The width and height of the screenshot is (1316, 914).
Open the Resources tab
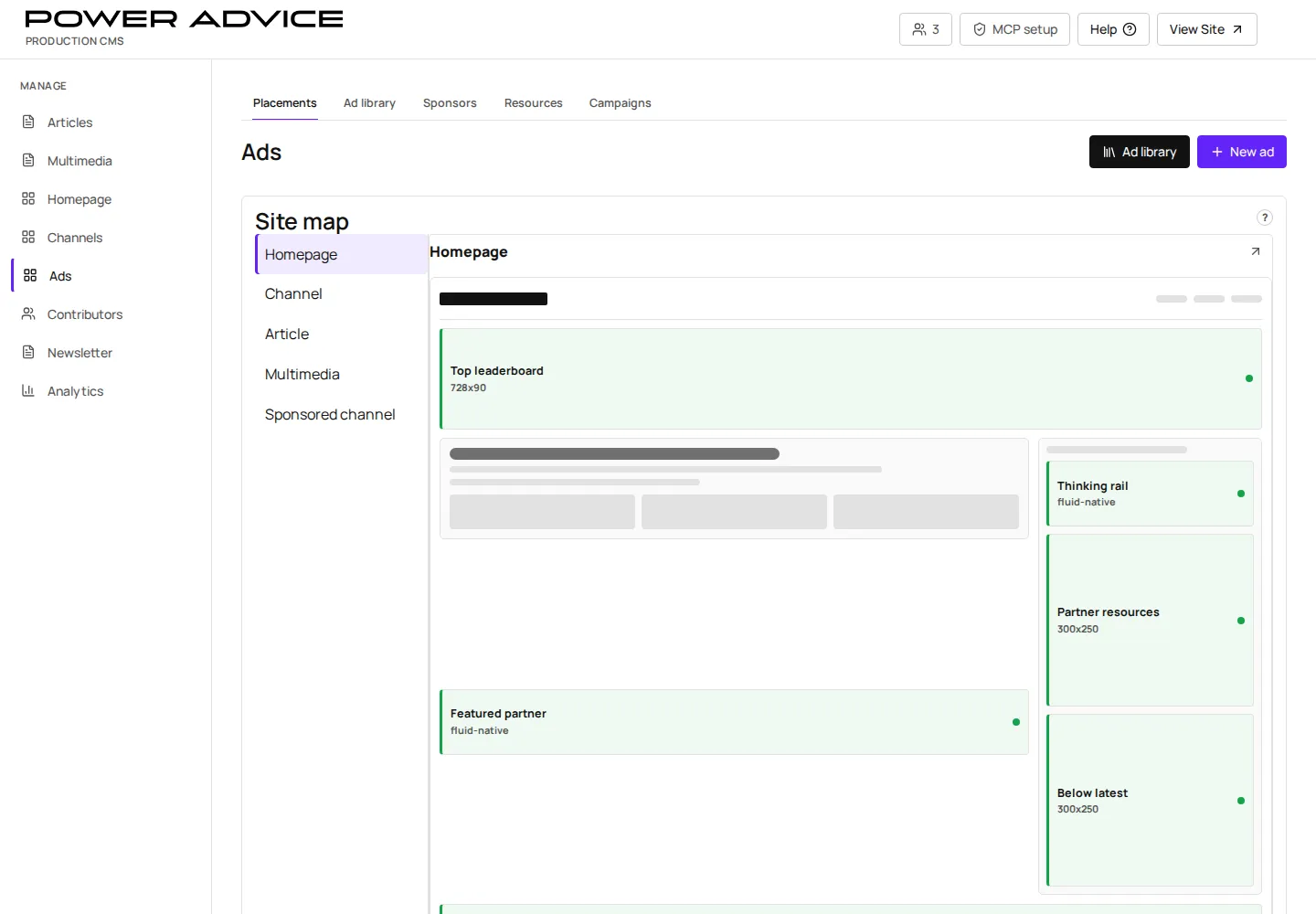pos(534,103)
